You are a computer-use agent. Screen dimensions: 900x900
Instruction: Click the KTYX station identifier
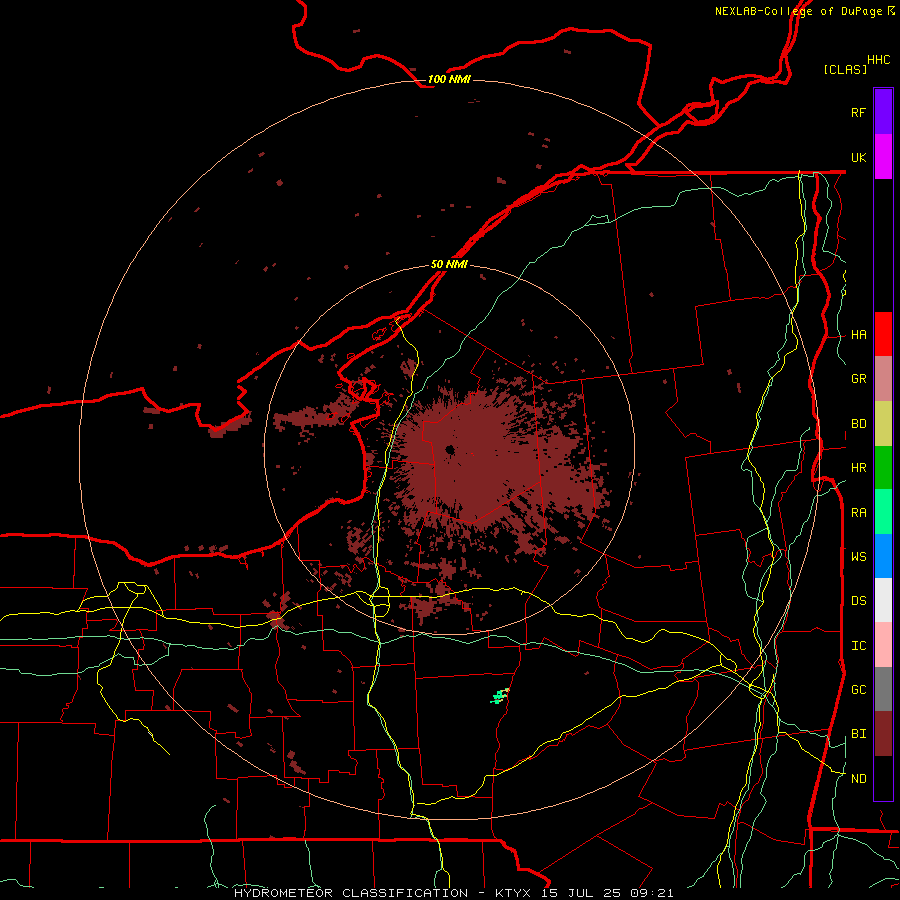[x=513, y=893]
